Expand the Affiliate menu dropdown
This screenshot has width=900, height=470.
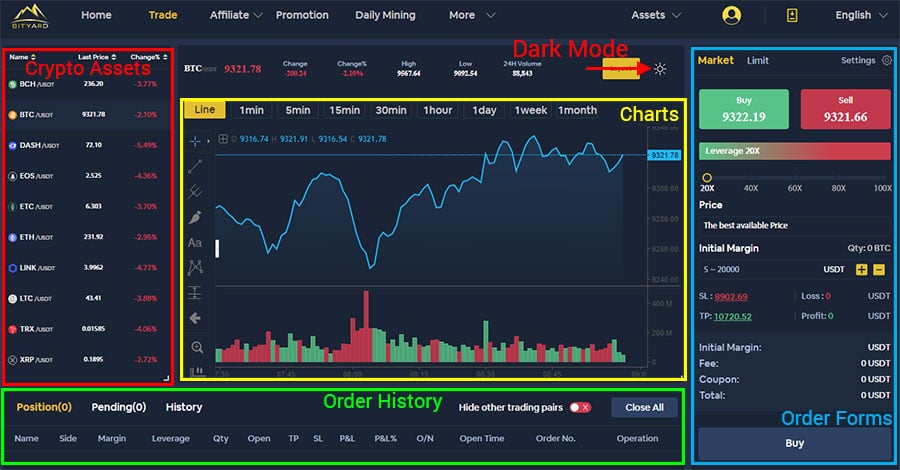[236, 15]
